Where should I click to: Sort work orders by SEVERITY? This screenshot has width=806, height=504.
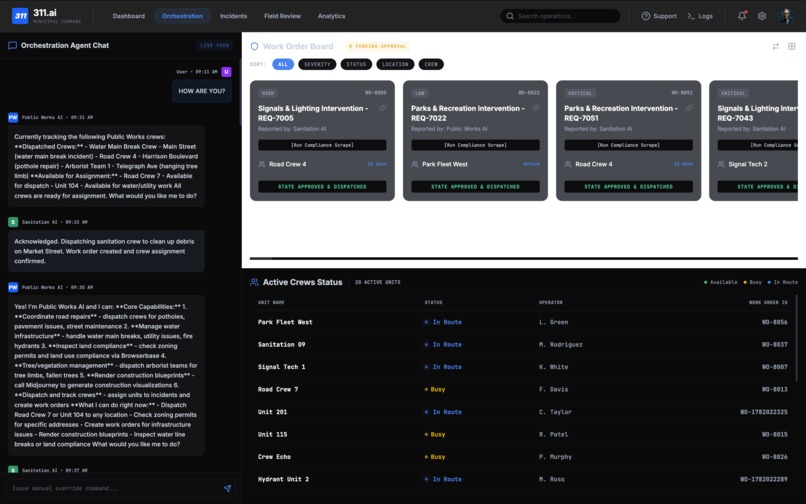tap(317, 64)
